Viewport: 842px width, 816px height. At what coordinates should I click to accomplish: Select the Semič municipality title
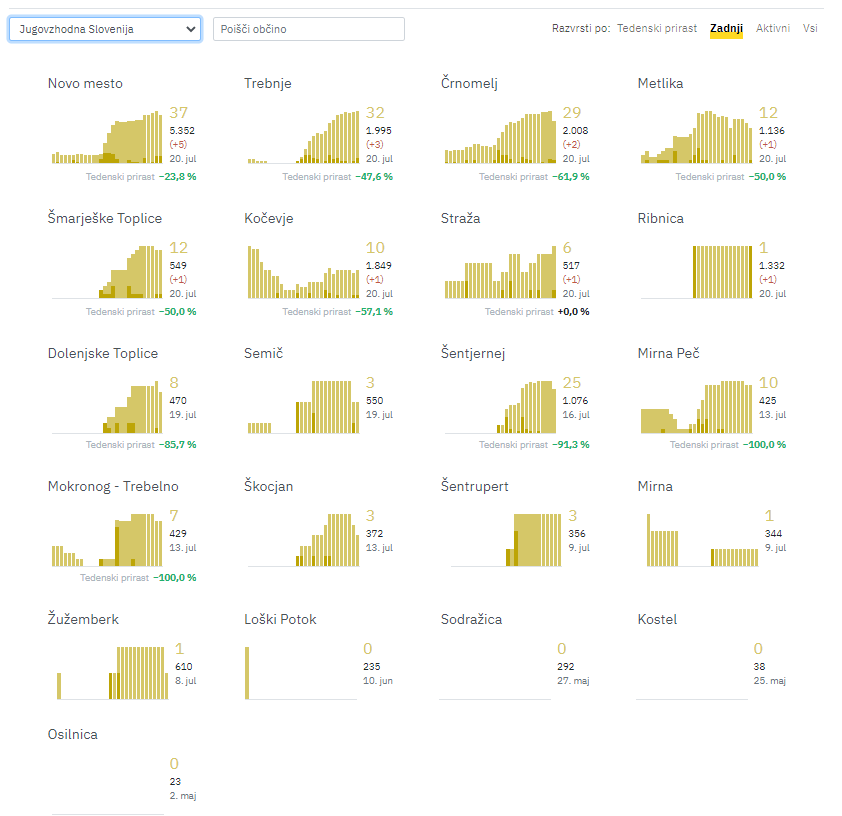[x=263, y=353]
